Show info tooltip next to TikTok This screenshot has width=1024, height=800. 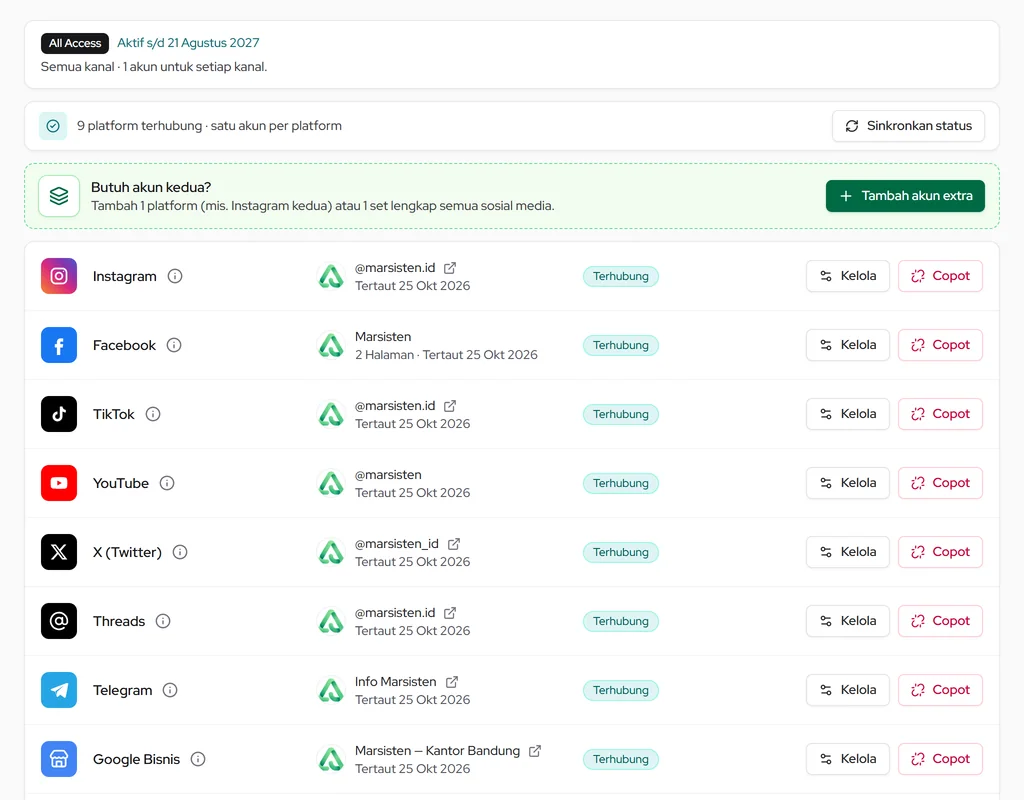(x=153, y=414)
